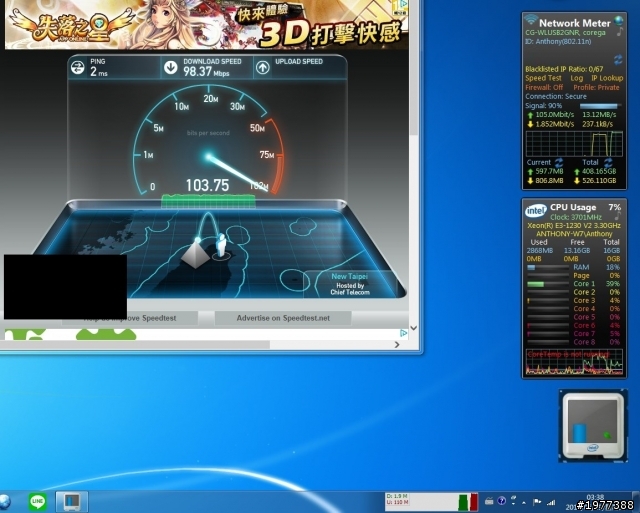This screenshot has height=513, width=640.
Task: Click the pyramid server marker on map
Action: pos(195,255)
